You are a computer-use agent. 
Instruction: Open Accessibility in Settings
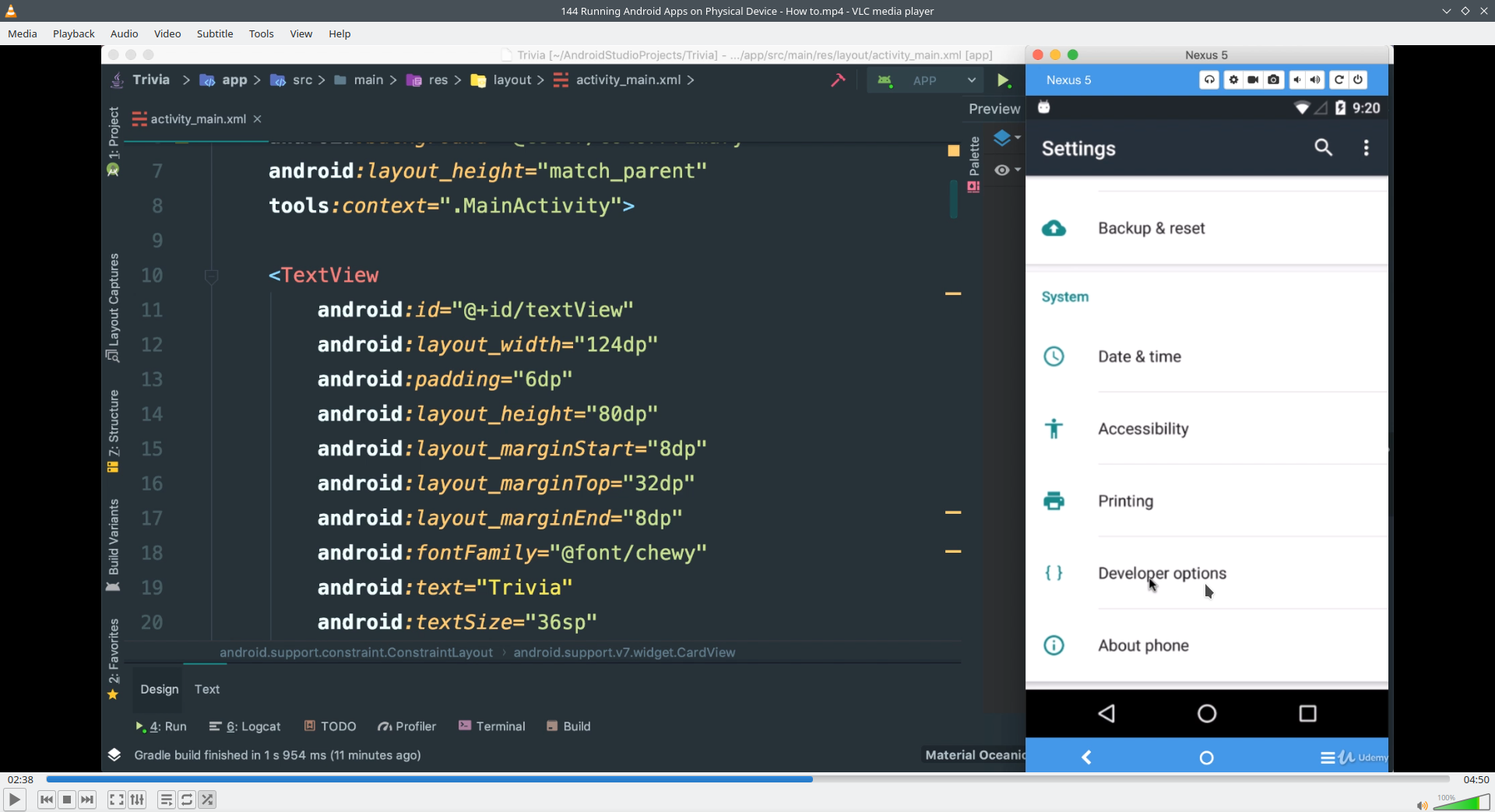click(x=1207, y=429)
